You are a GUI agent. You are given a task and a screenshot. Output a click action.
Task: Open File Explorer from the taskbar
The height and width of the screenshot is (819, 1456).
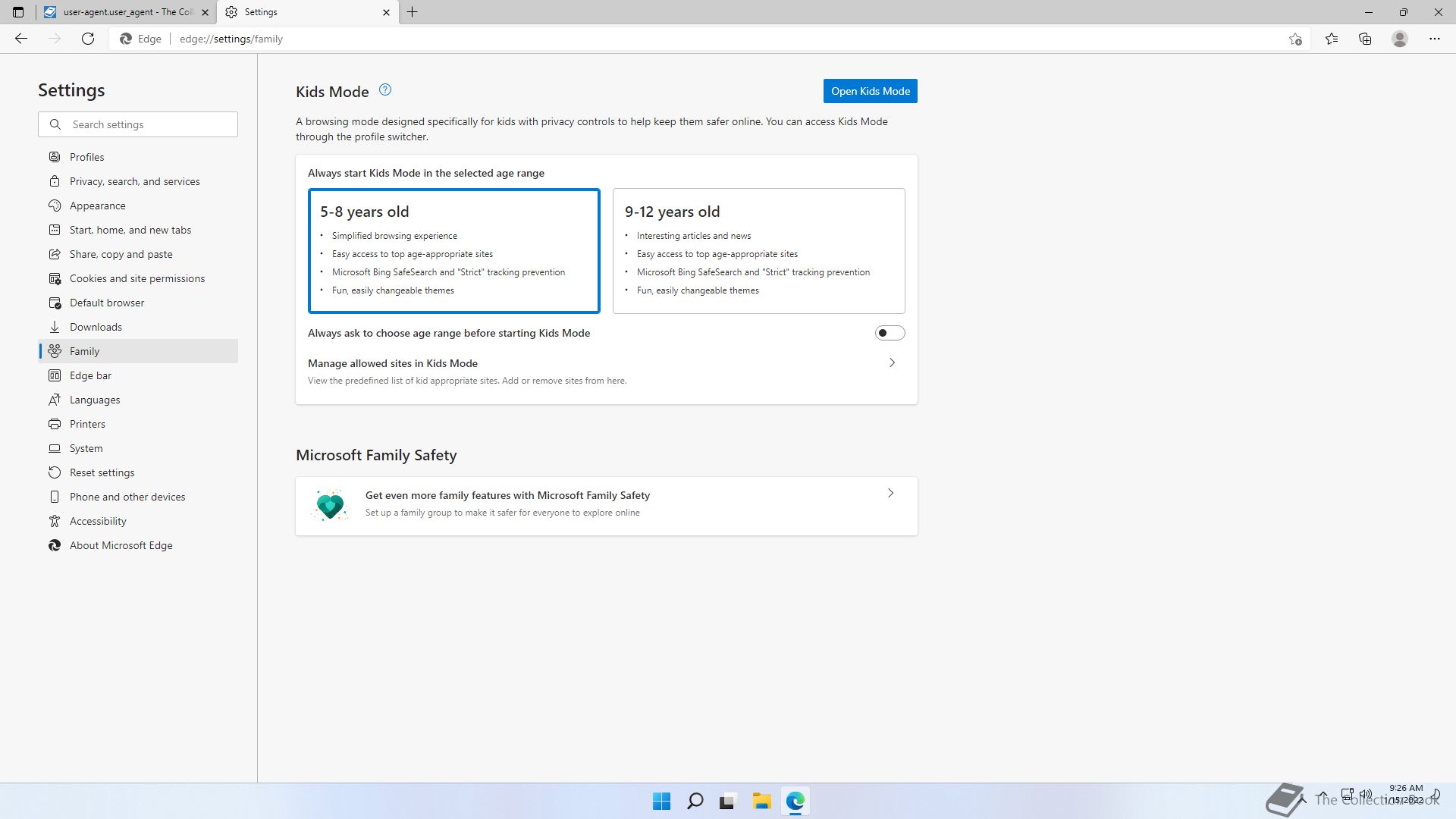click(761, 801)
